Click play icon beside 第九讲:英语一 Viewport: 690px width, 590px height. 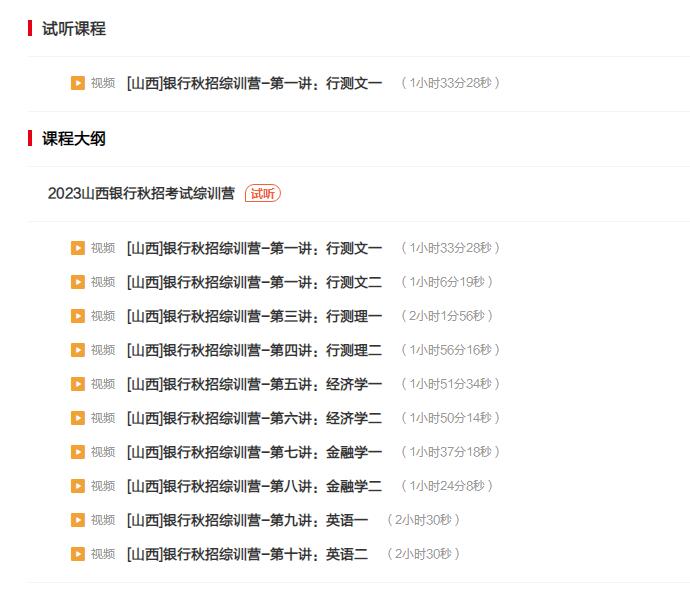click(x=78, y=520)
